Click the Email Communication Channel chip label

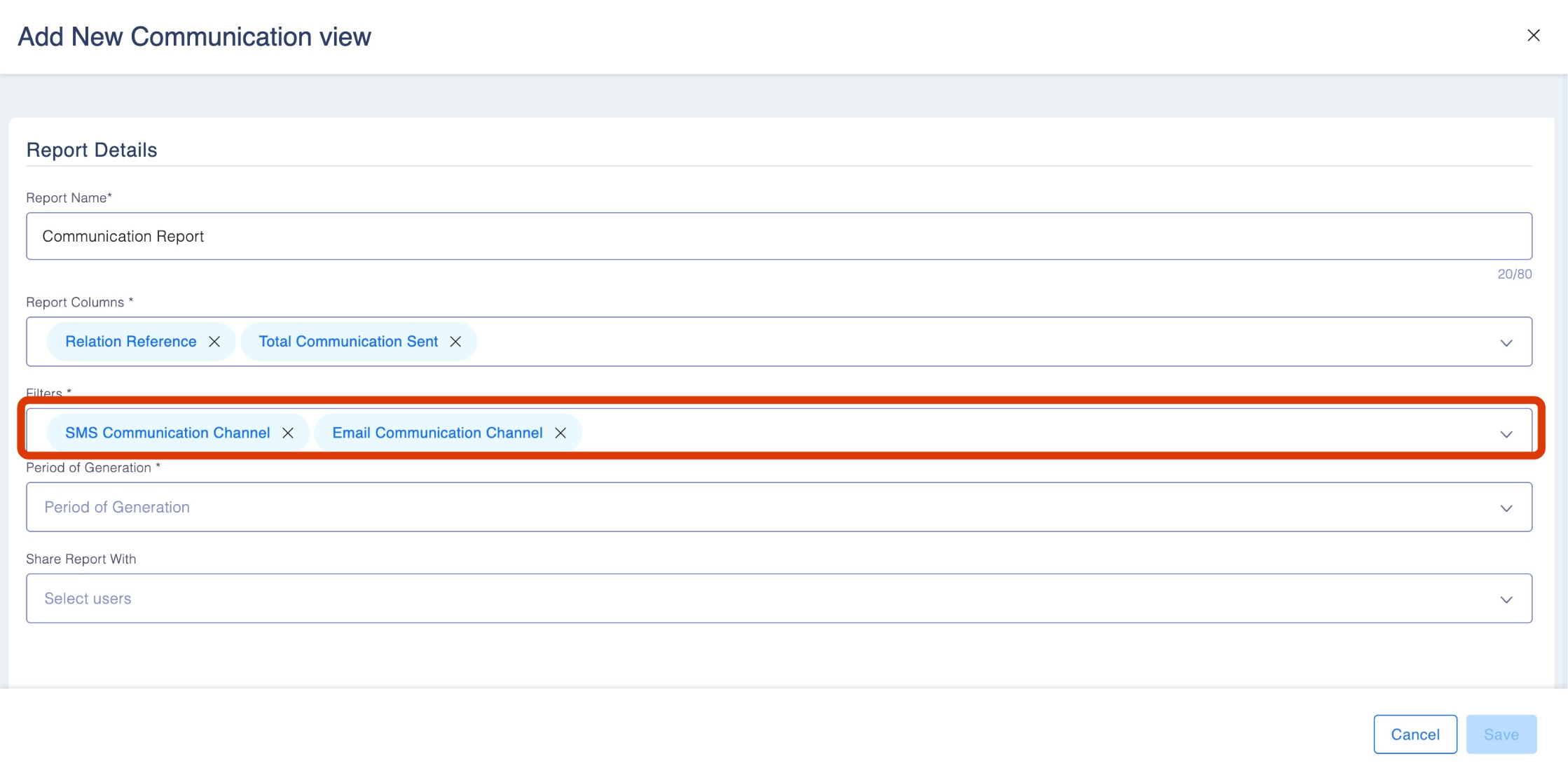(437, 433)
